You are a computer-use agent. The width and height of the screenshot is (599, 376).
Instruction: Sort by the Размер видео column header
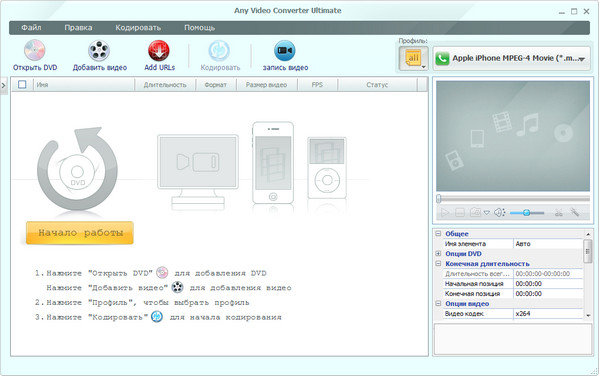click(x=267, y=85)
